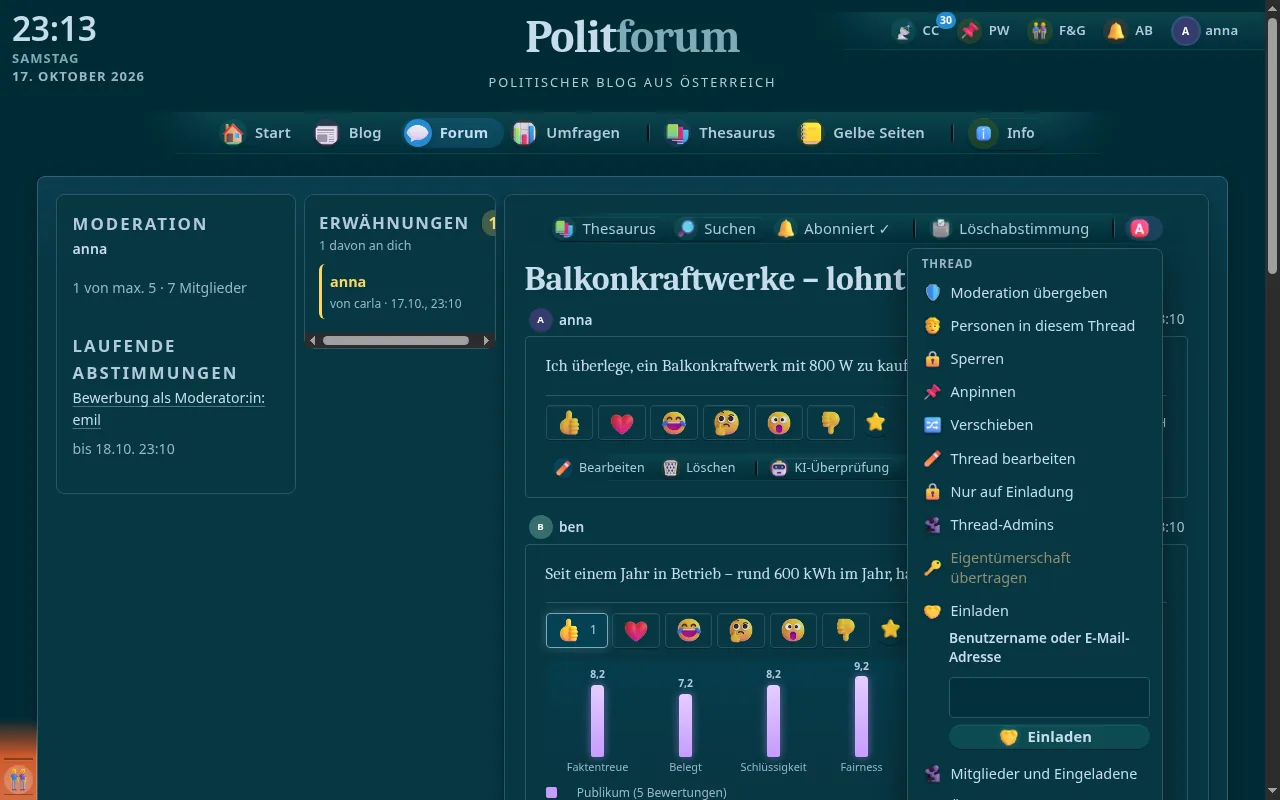1280x800 pixels.
Task: Expand Mitglieder und Eingeladene in thread menu
Action: point(1035,774)
